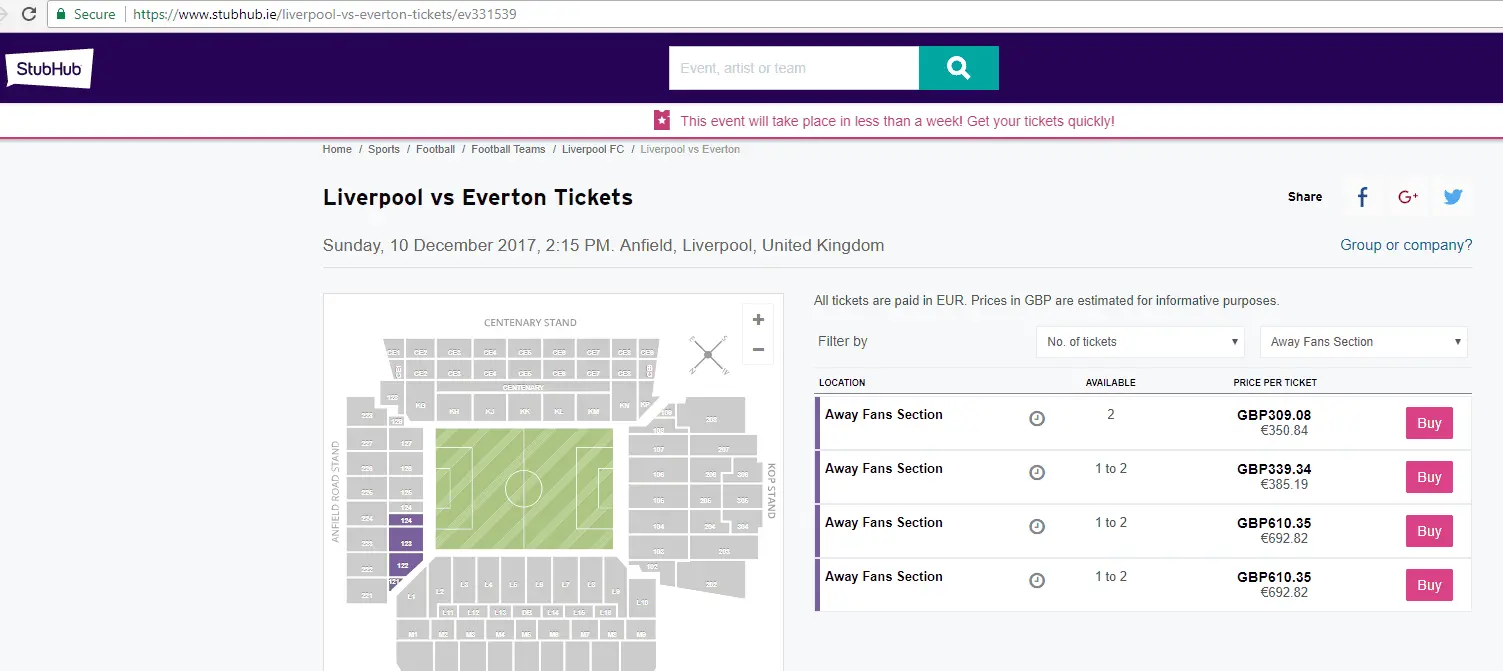Open the Away Fans Section filter dropdown
This screenshot has height=671, width=1503.
pyautogui.click(x=1363, y=342)
